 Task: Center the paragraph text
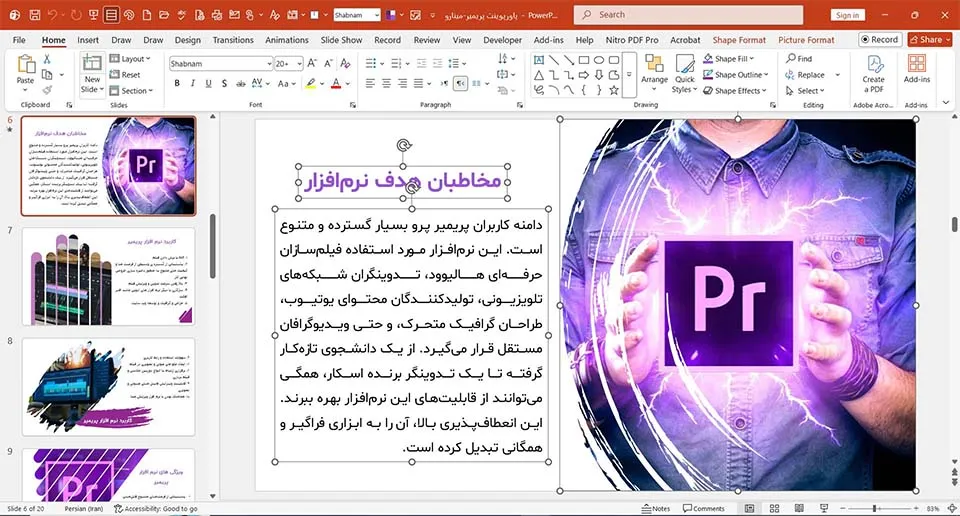click(x=387, y=83)
